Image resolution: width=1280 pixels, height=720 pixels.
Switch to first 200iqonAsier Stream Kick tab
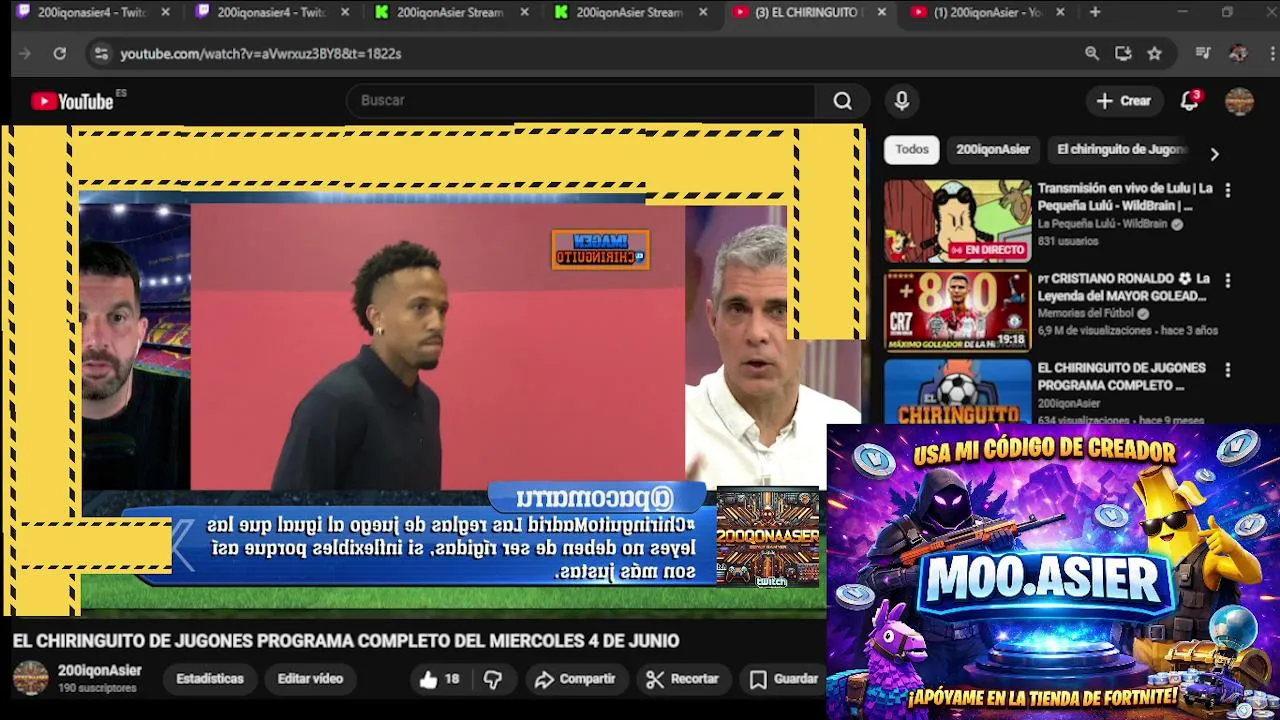(x=451, y=13)
